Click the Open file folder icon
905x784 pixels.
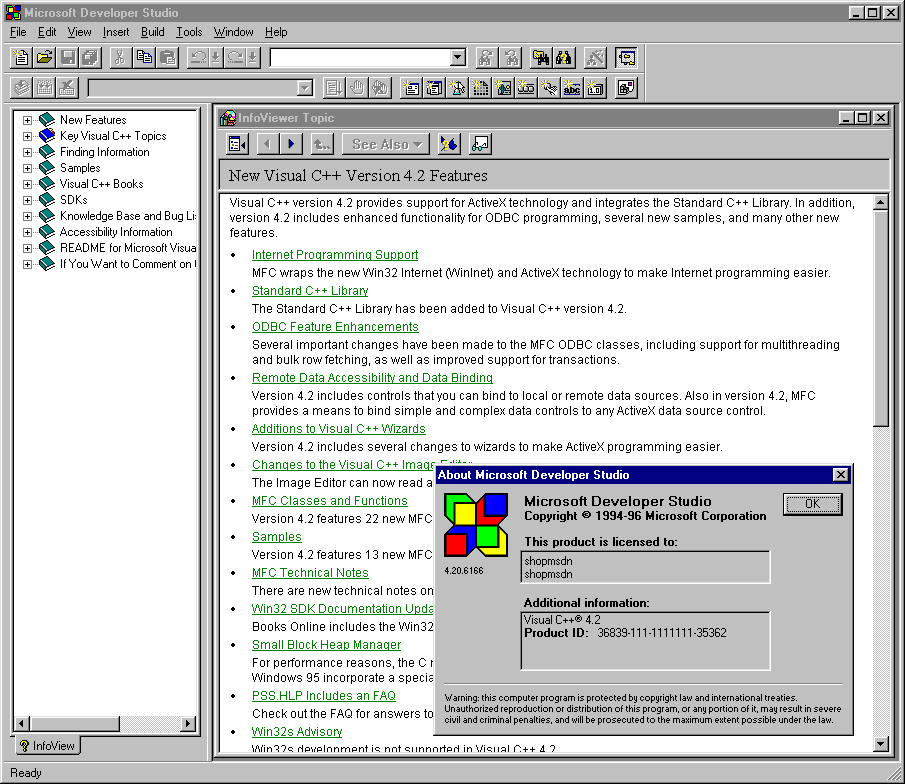pyautogui.click(x=45, y=58)
